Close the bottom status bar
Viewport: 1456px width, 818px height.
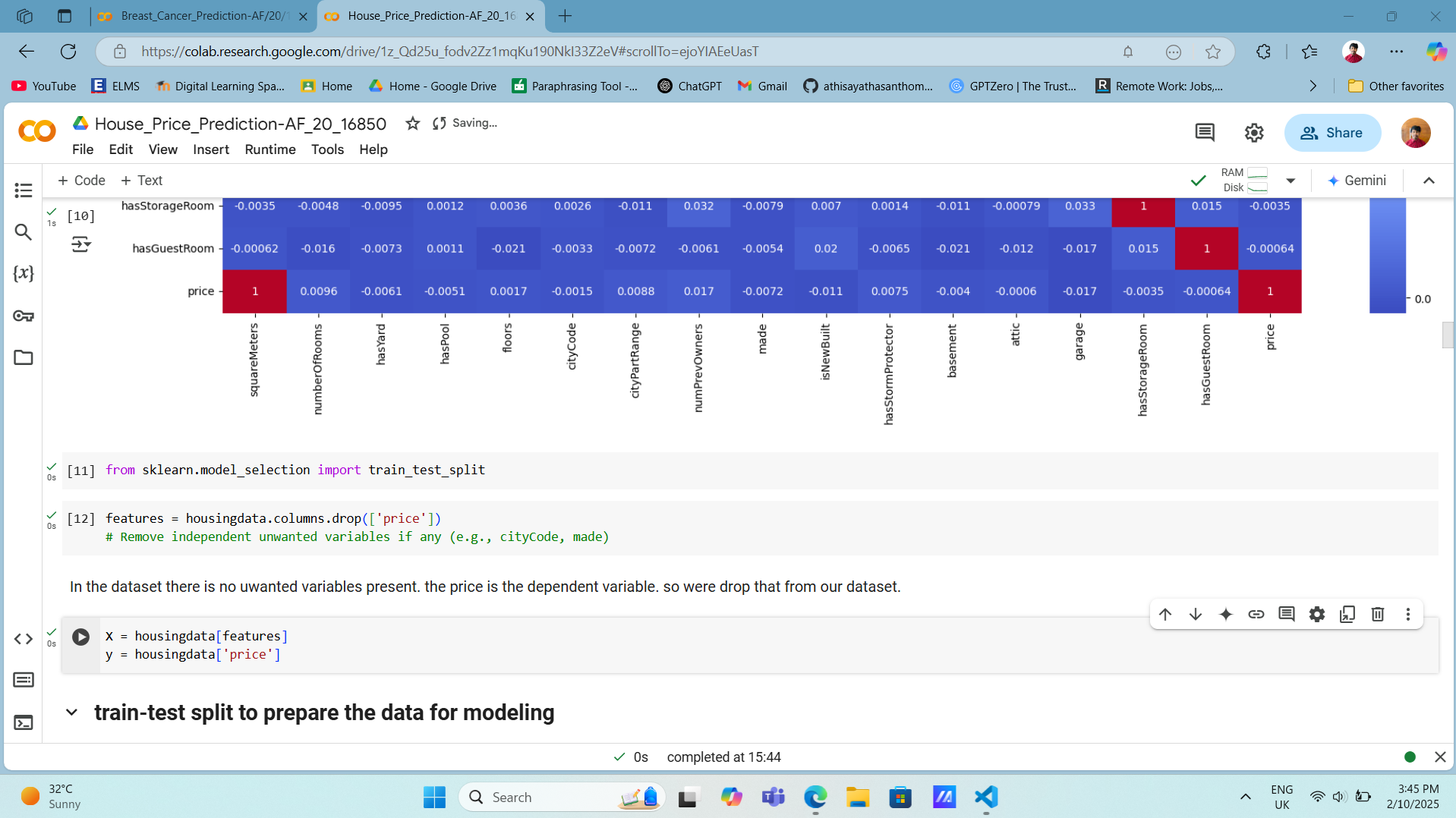click(1440, 757)
